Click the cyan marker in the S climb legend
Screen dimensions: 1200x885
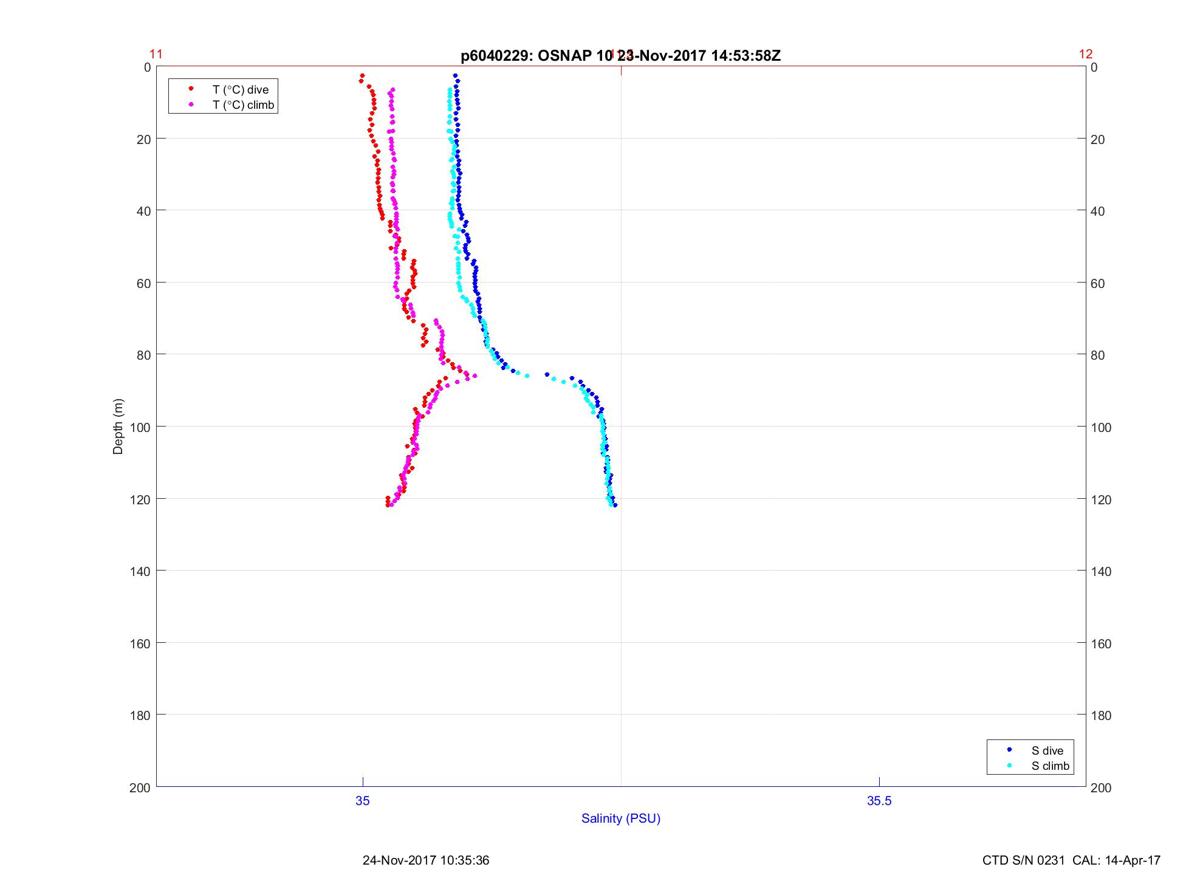[1009, 766]
